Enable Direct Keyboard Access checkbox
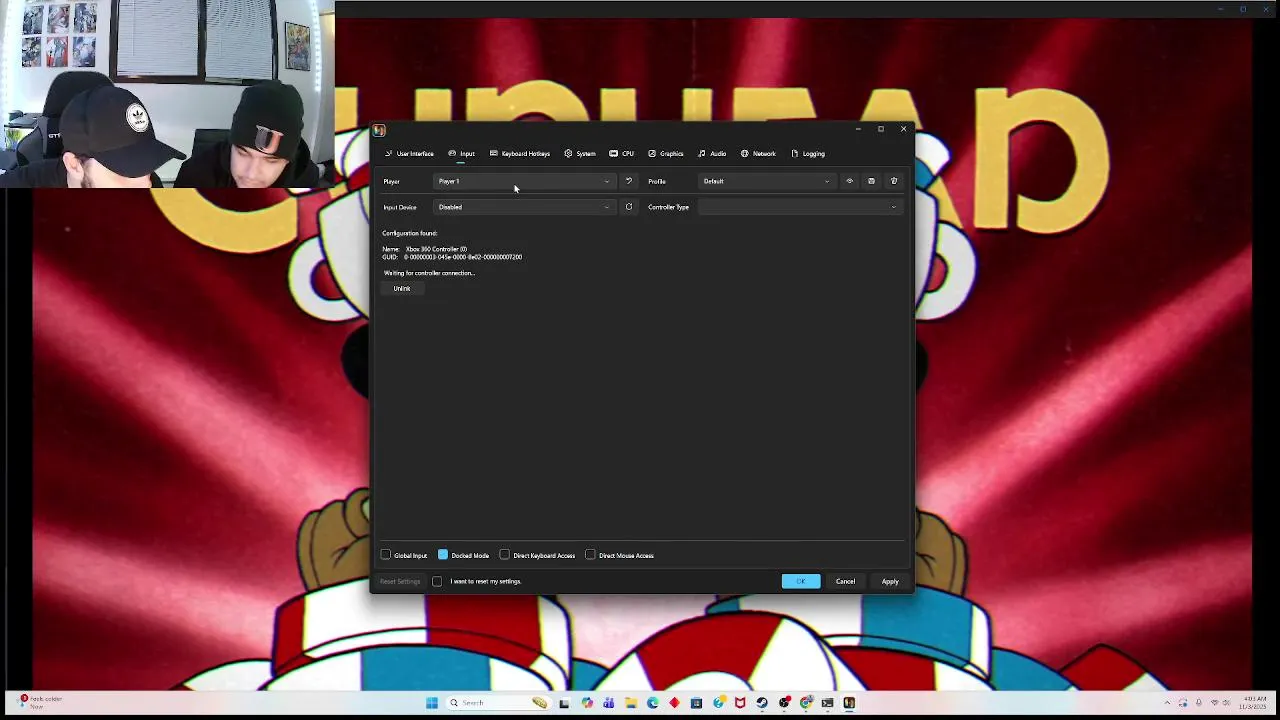The height and width of the screenshot is (720, 1280). (x=505, y=555)
